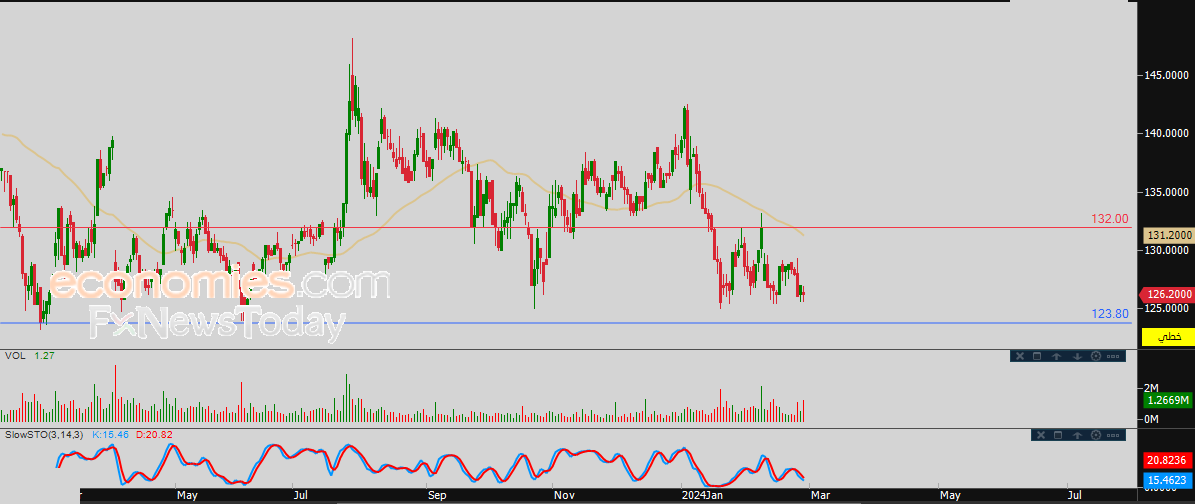Image resolution: width=1195 pixels, height=504 pixels.
Task: Select the 132.00 red resistance line label
Action: click(1110, 219)
